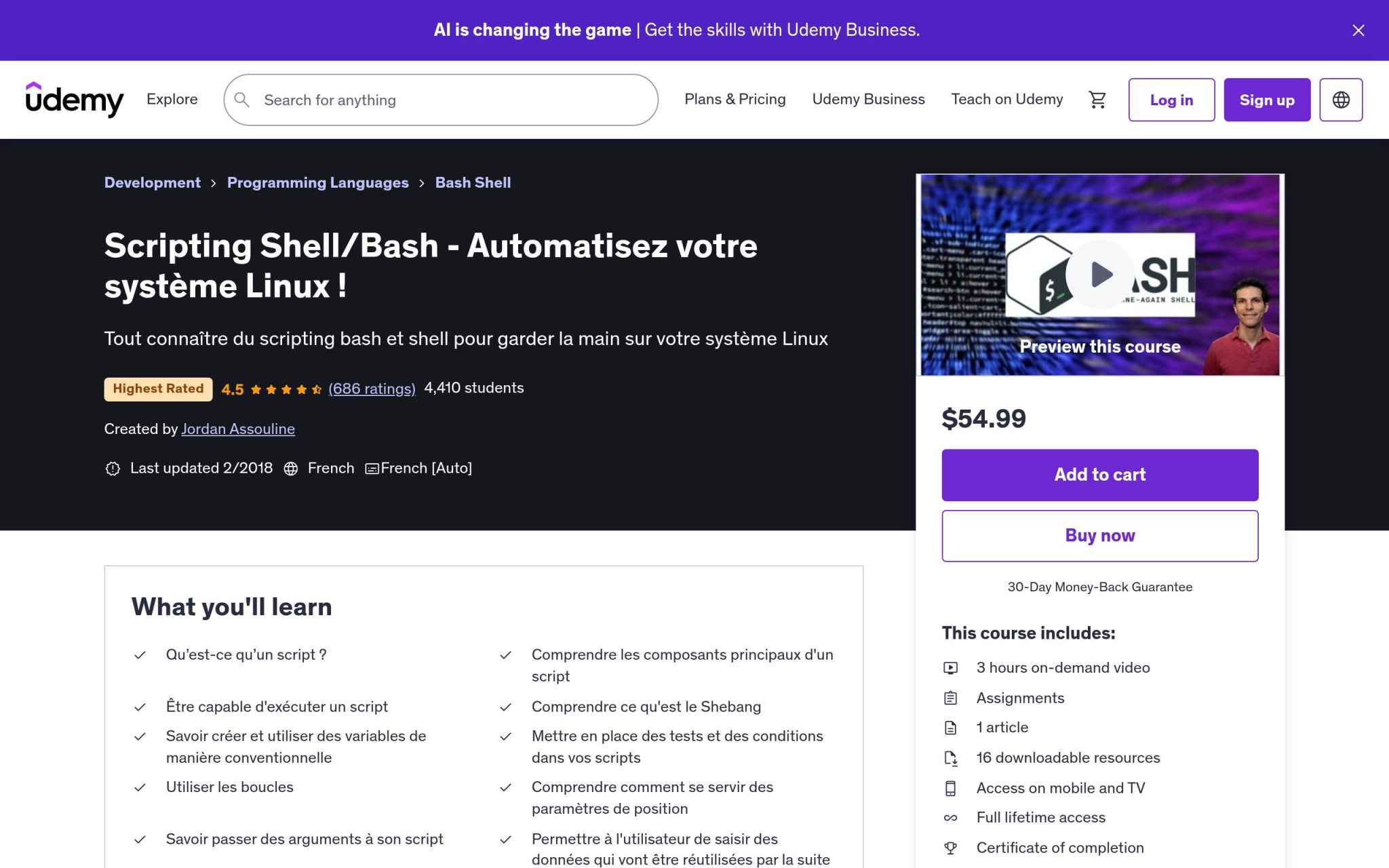Viewport: 1389px width, 868px height.
Task: Click the Last updated 2/2018 text
Action: pyautogui.click(x=201, y=468)
